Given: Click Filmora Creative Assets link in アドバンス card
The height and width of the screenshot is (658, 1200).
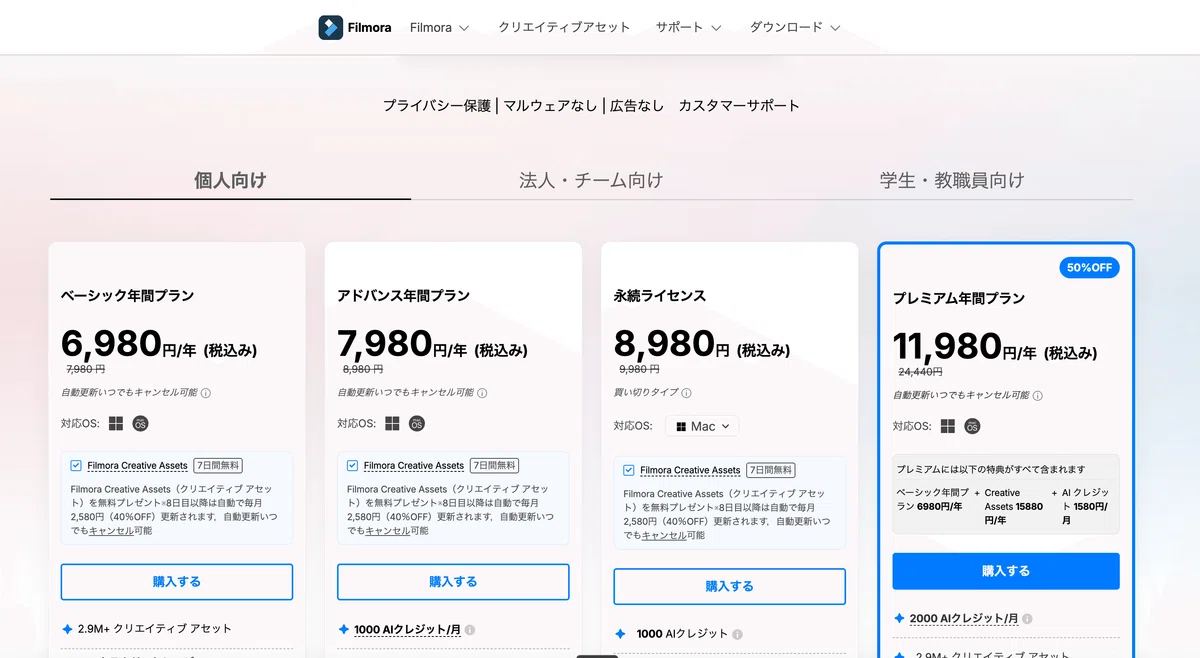Looking at the screenshot, I should pos(414,465).
